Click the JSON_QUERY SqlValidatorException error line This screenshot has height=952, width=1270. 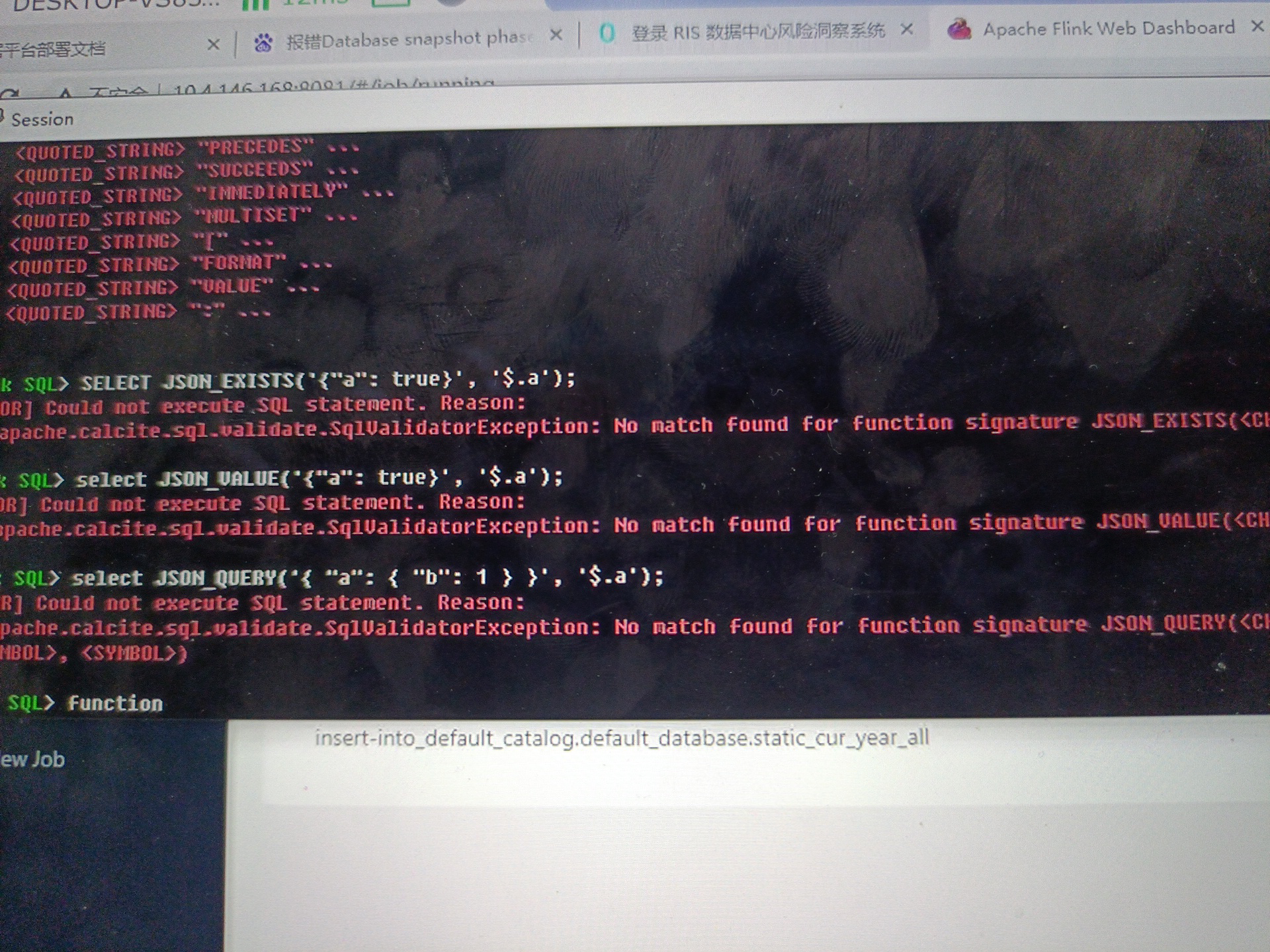click(635, 625)
